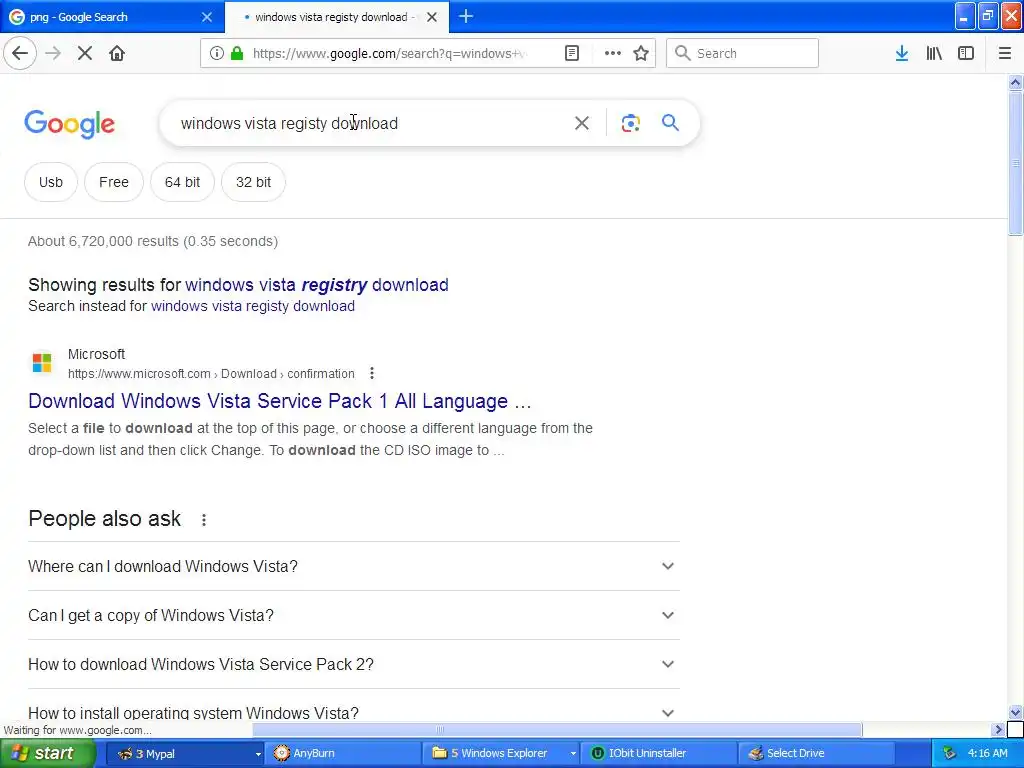Open People also ask options menu

click(x=204, y=520)
